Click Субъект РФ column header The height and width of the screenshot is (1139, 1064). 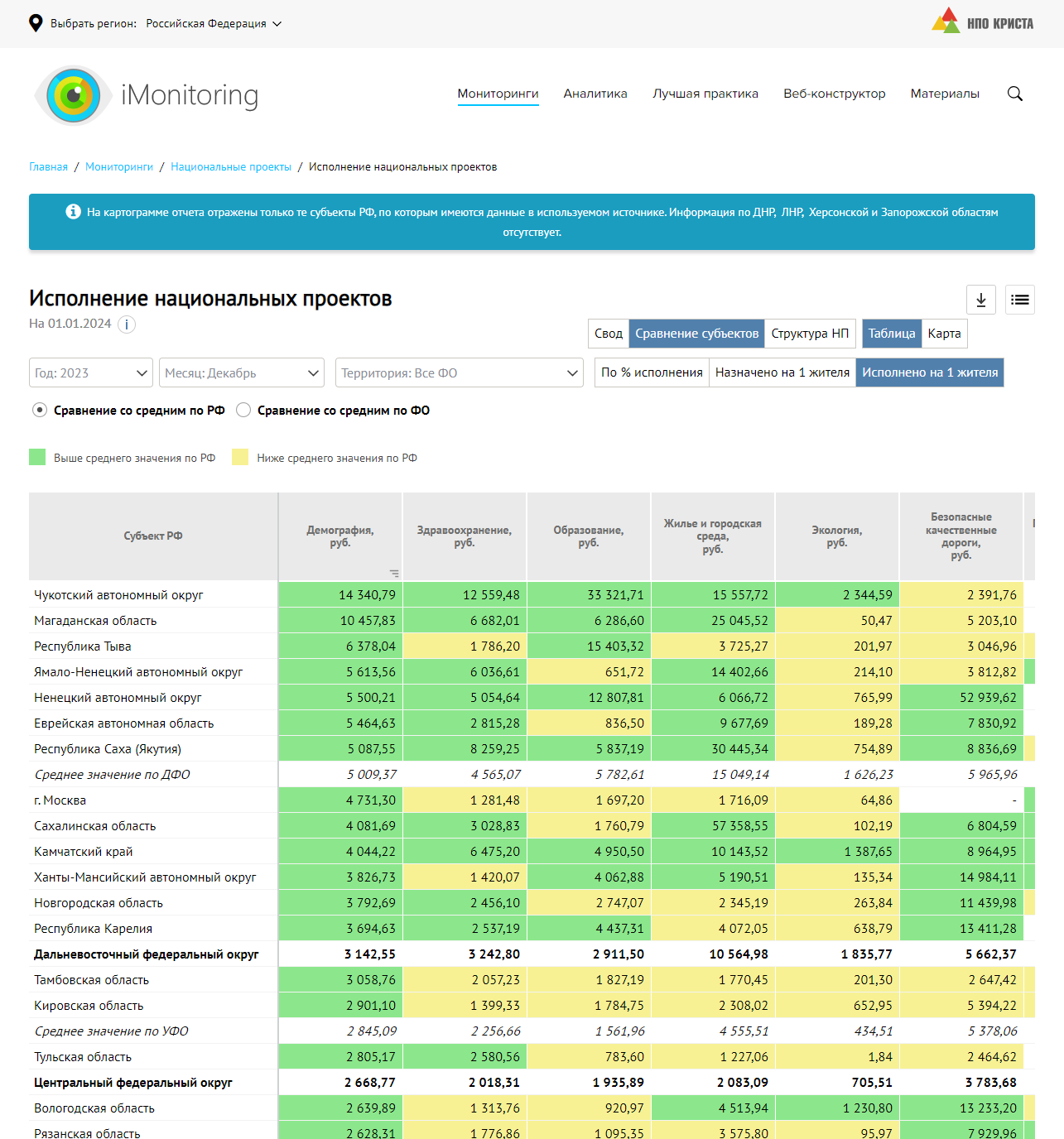tap(153, 536)
